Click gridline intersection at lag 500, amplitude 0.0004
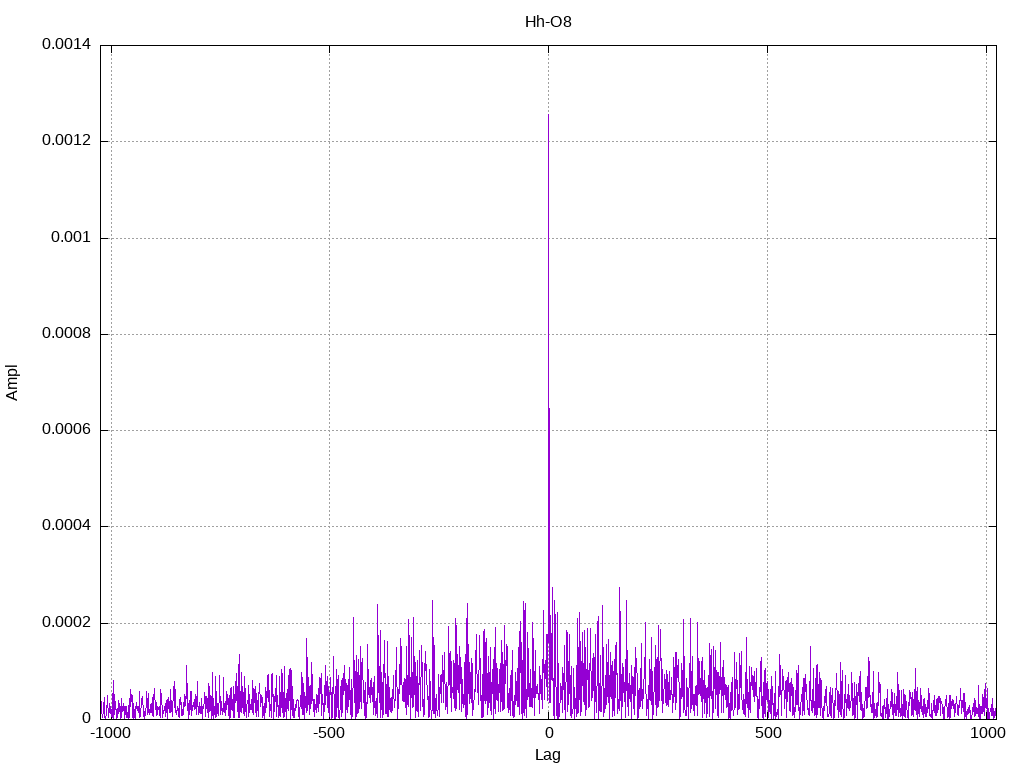Viewport: 1024px width, 768px height. (x=767, y=526)
